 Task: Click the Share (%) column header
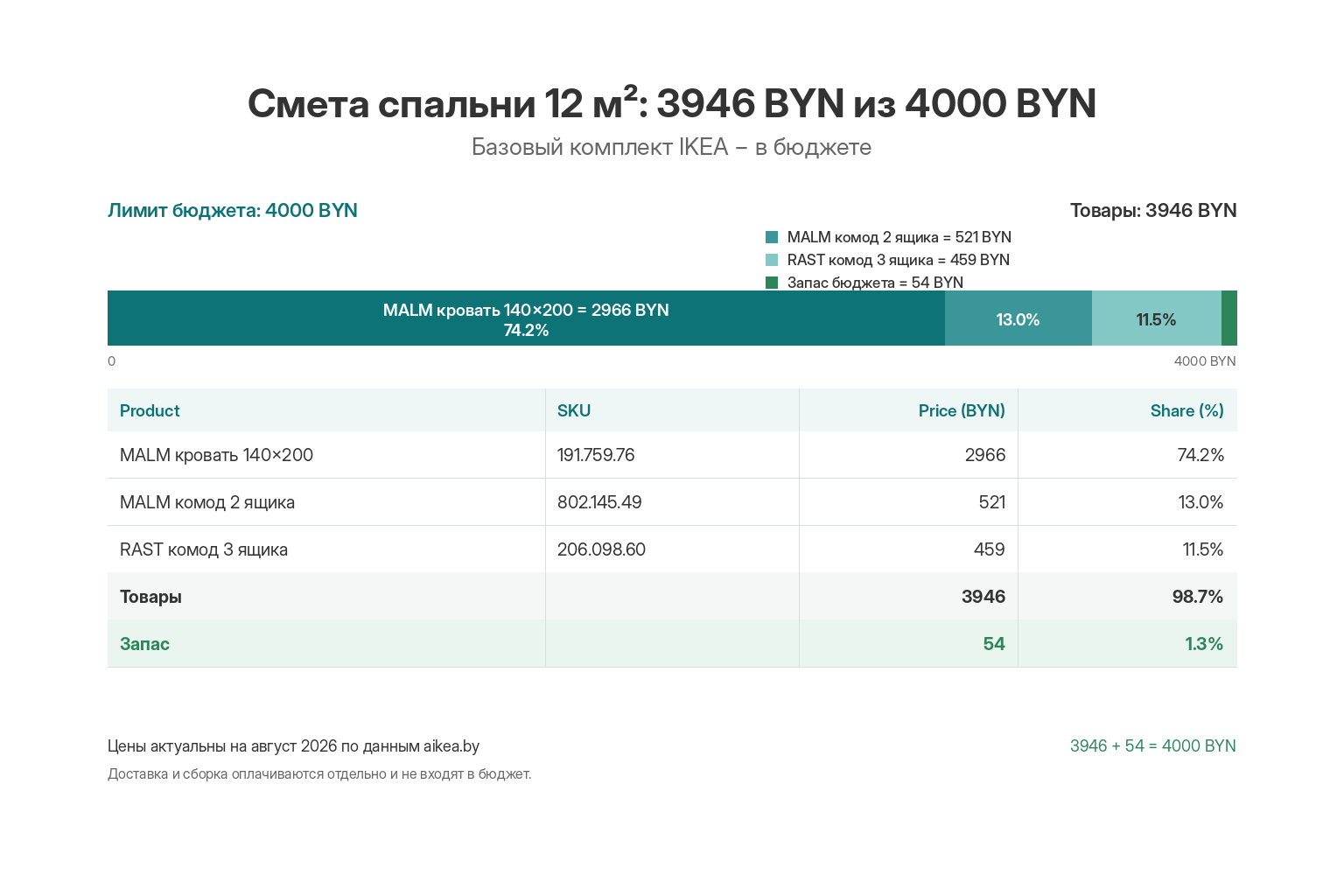1128,410
